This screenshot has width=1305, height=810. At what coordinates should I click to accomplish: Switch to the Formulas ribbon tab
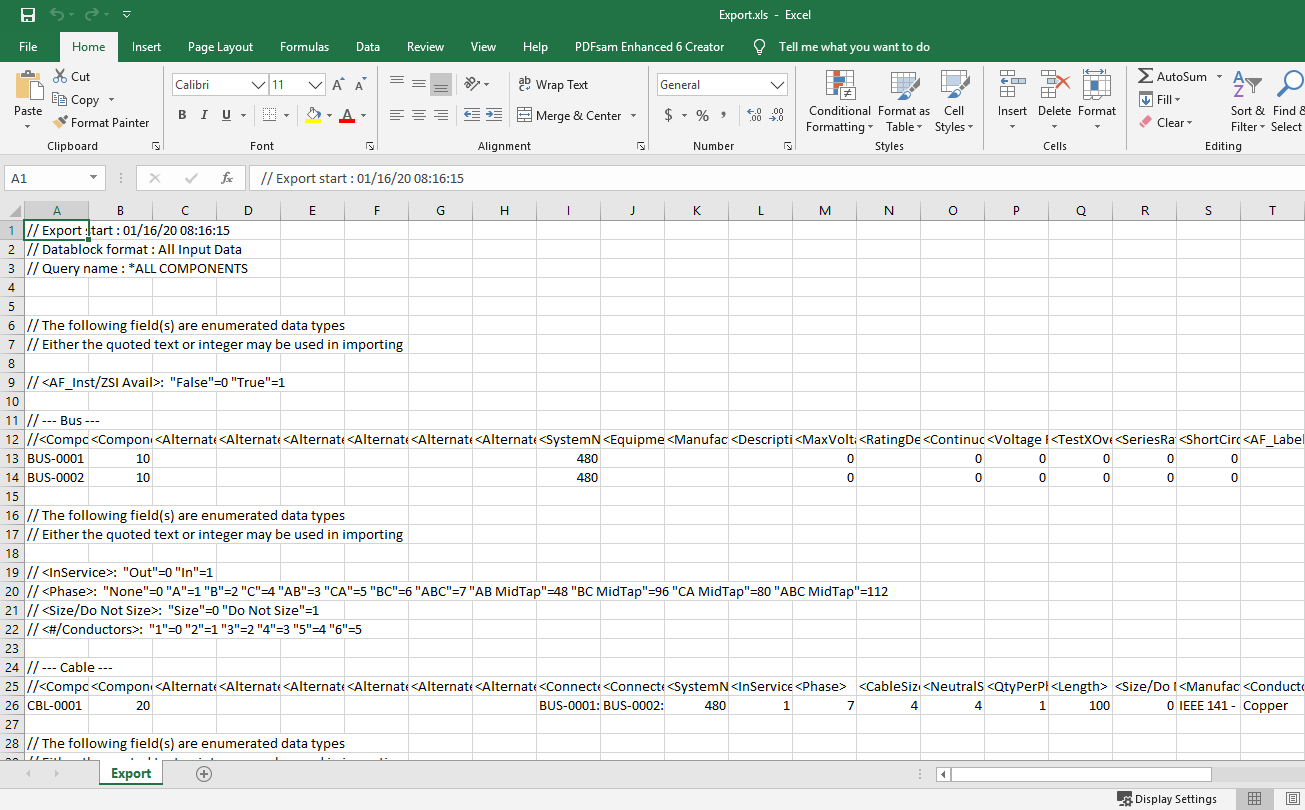(304, 47)
